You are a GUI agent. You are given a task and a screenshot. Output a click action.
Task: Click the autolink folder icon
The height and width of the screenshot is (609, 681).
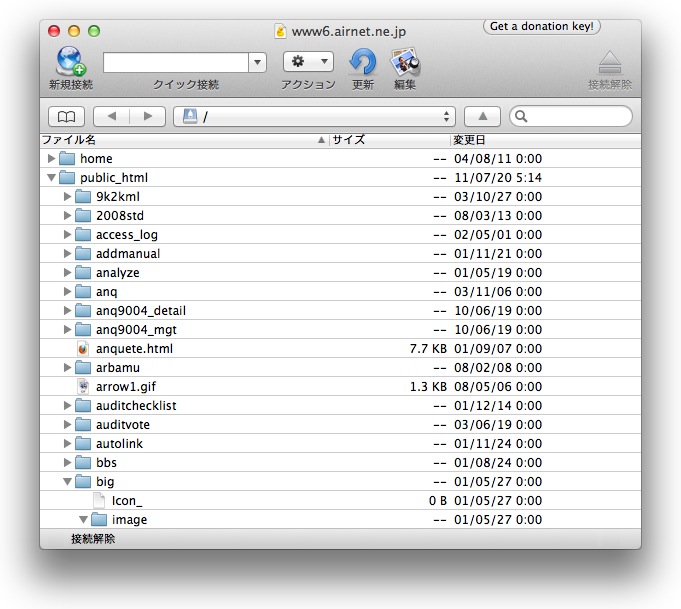pyautogui.click(x=83, y=444)
